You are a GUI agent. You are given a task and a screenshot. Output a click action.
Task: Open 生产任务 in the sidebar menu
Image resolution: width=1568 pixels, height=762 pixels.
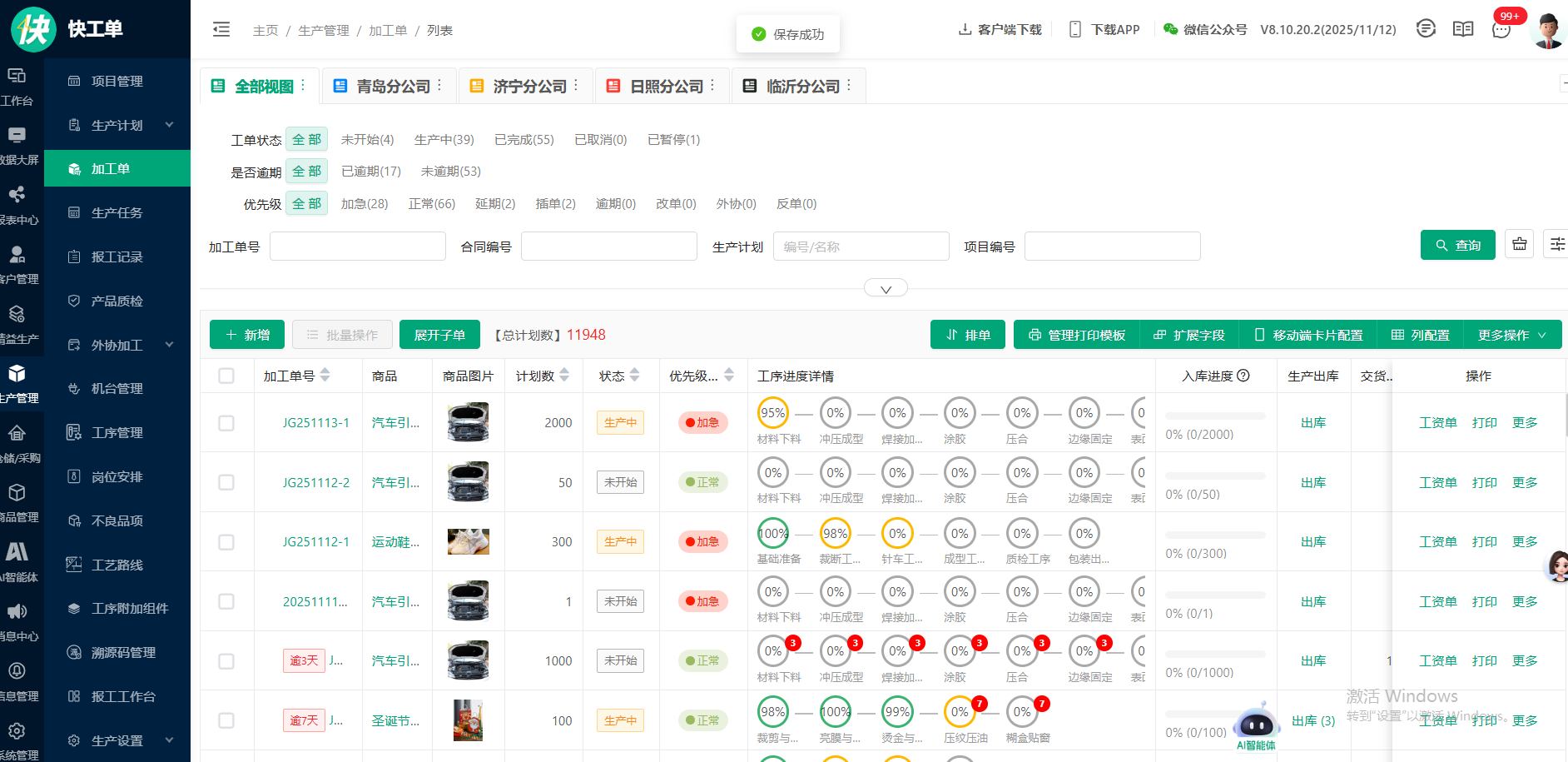click(117, 213)
